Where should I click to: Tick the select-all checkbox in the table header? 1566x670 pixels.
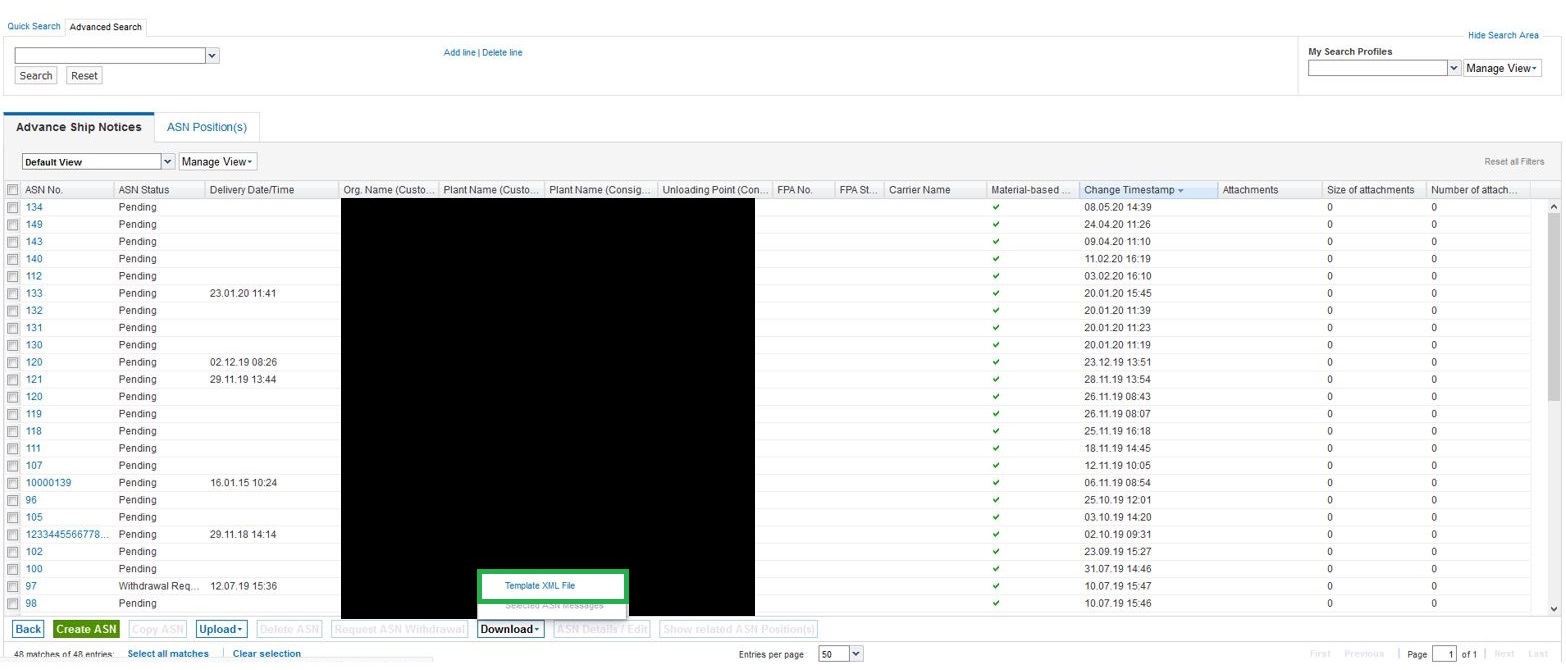click(x=12, y=190)
